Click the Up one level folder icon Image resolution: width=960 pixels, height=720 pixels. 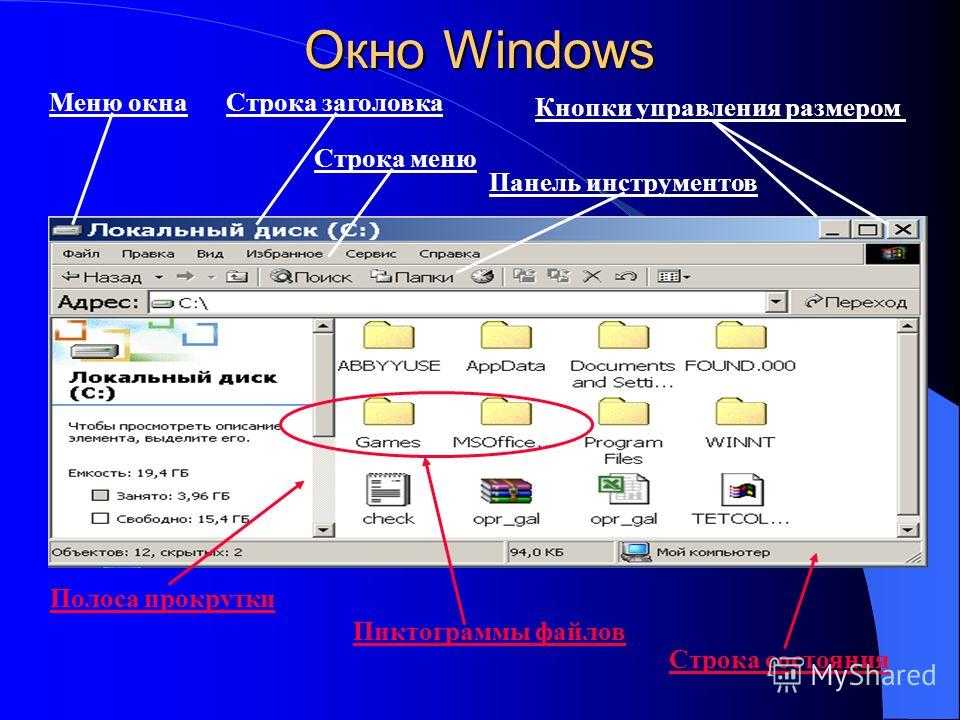(237, 276)
